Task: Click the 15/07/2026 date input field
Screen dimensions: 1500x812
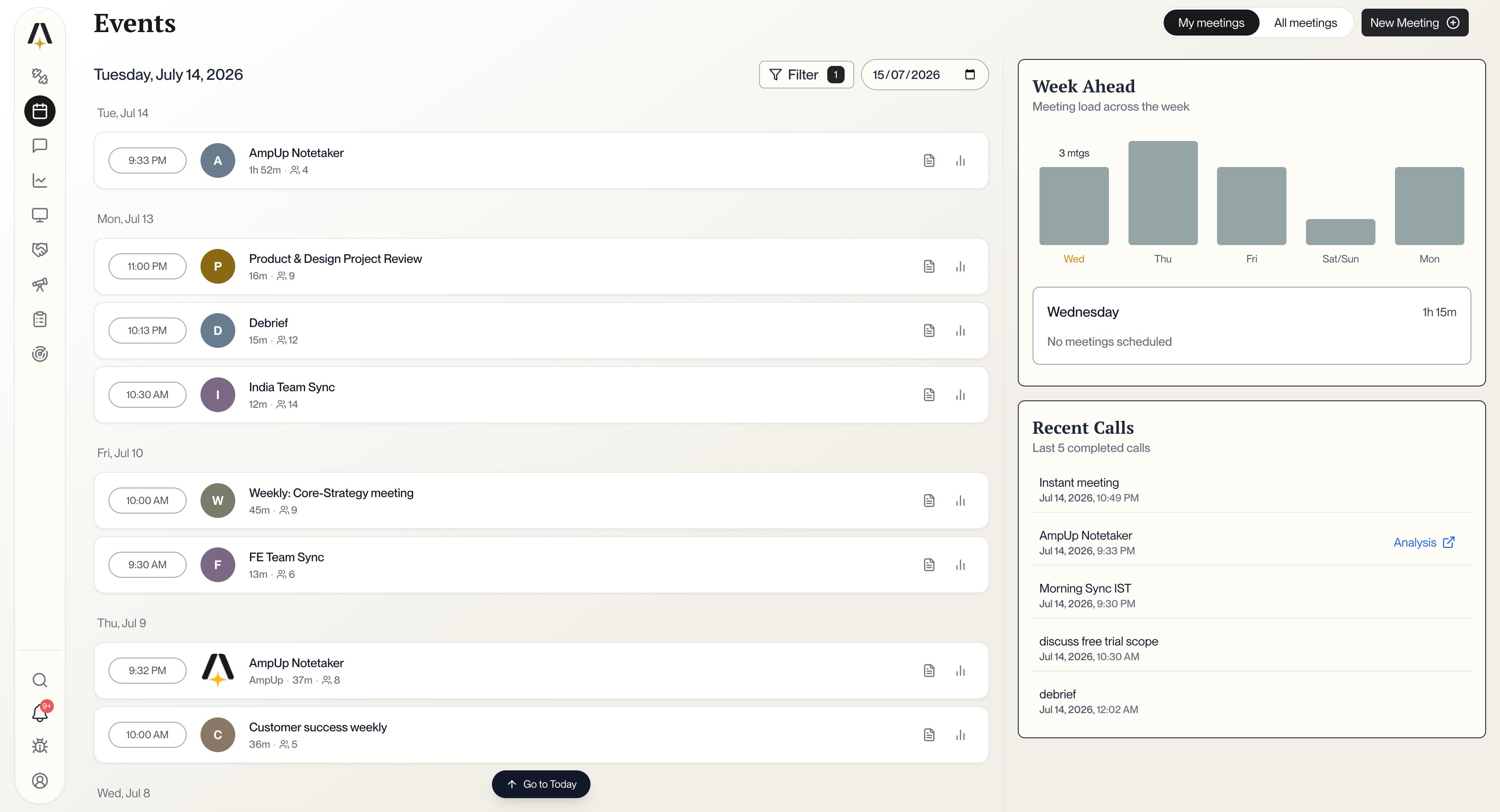Action: click(924, 75)
